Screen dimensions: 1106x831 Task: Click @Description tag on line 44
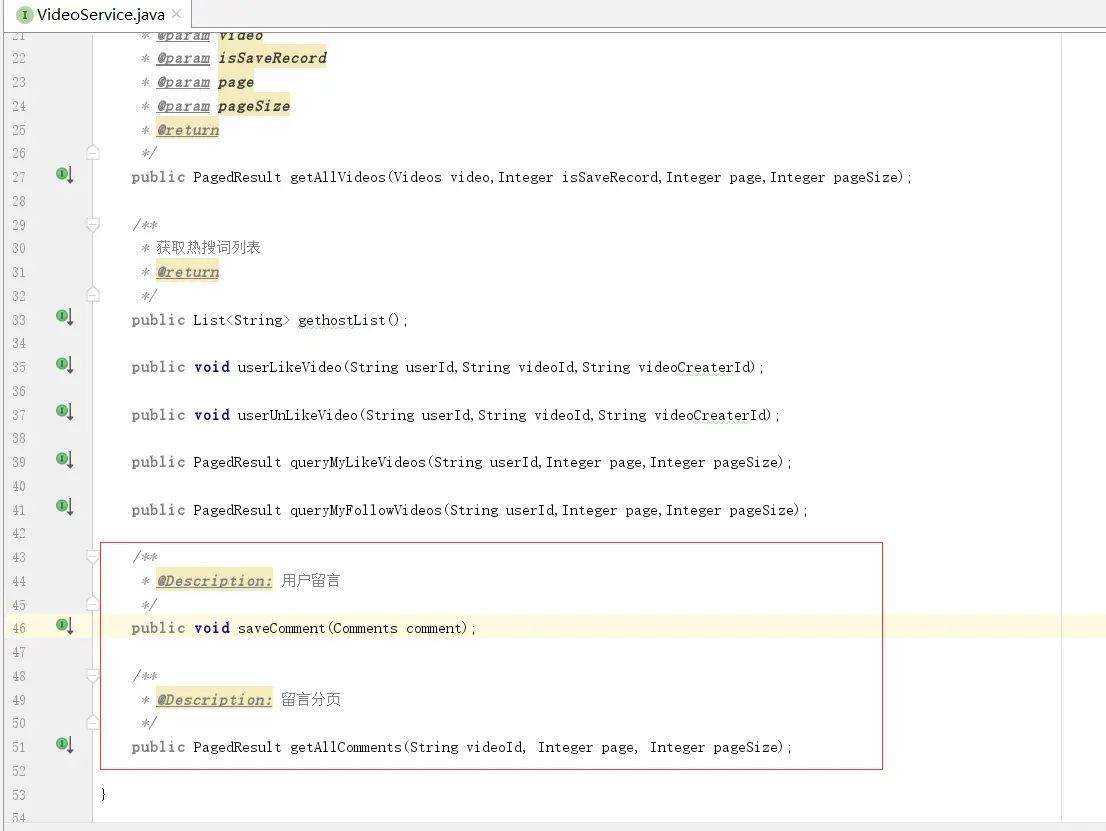coord(214,581)
